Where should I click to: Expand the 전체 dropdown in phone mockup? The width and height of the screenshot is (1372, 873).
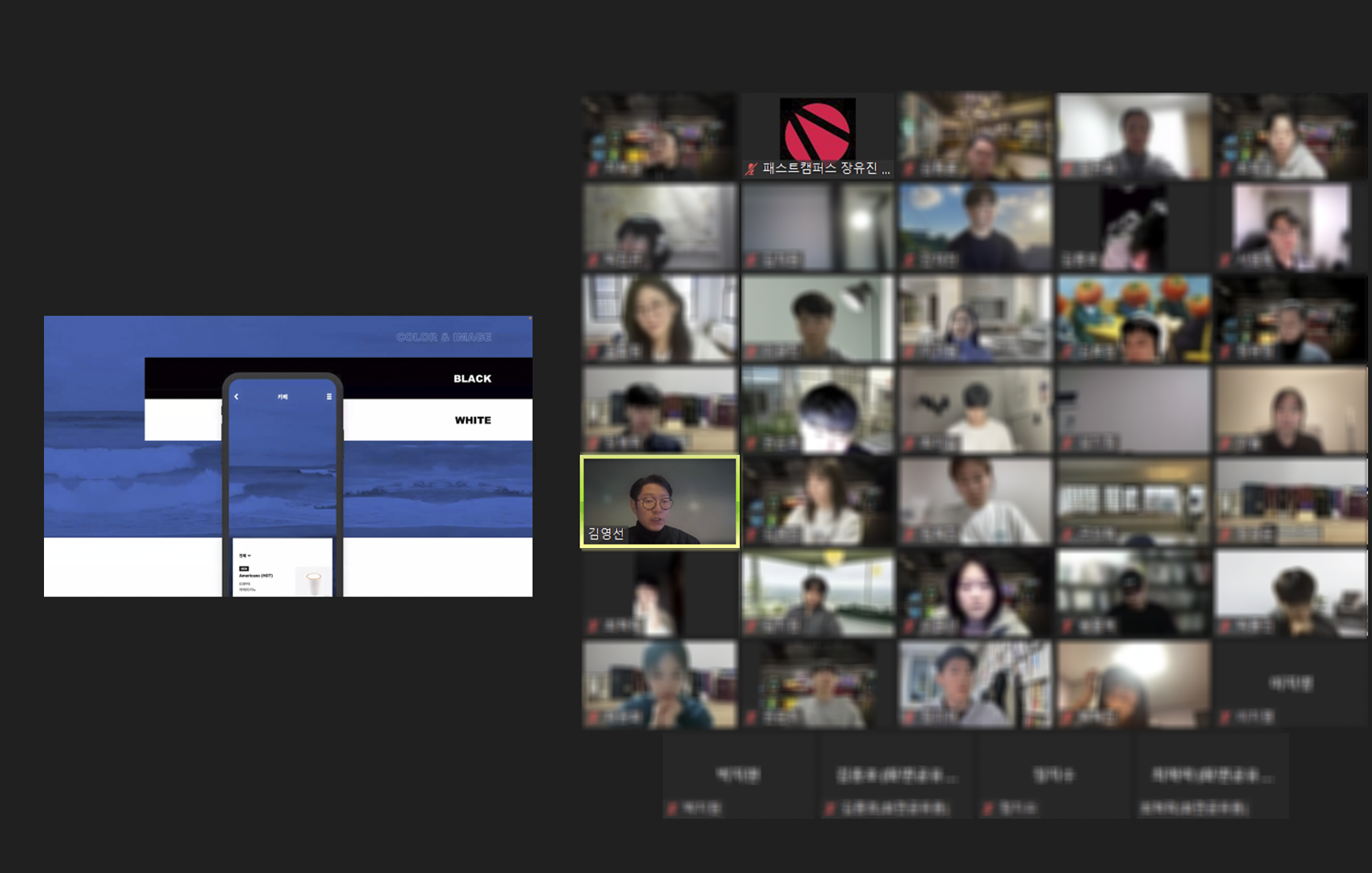(245, 556)
